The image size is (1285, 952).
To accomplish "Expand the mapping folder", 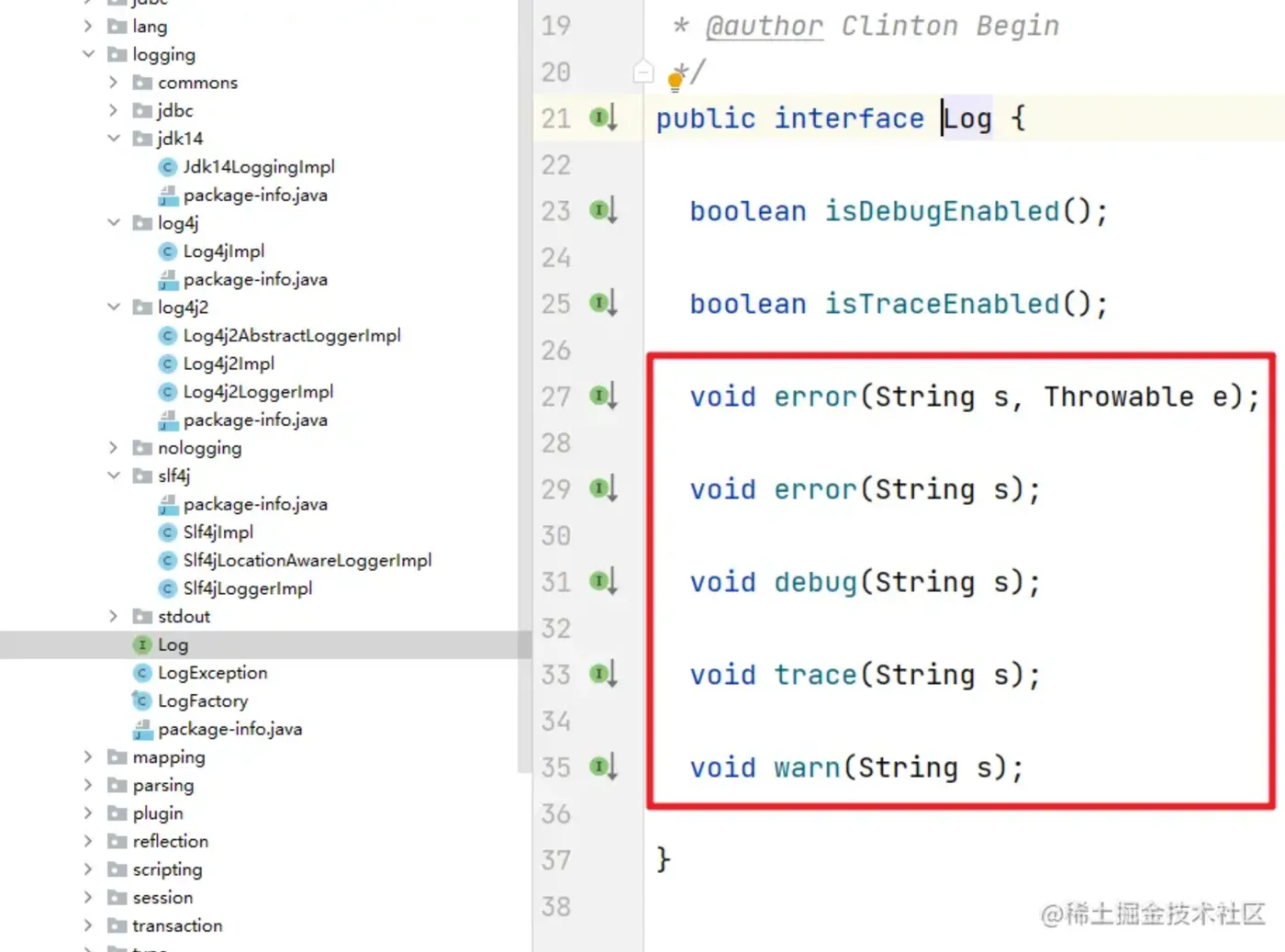I will [x=88, y=757].
